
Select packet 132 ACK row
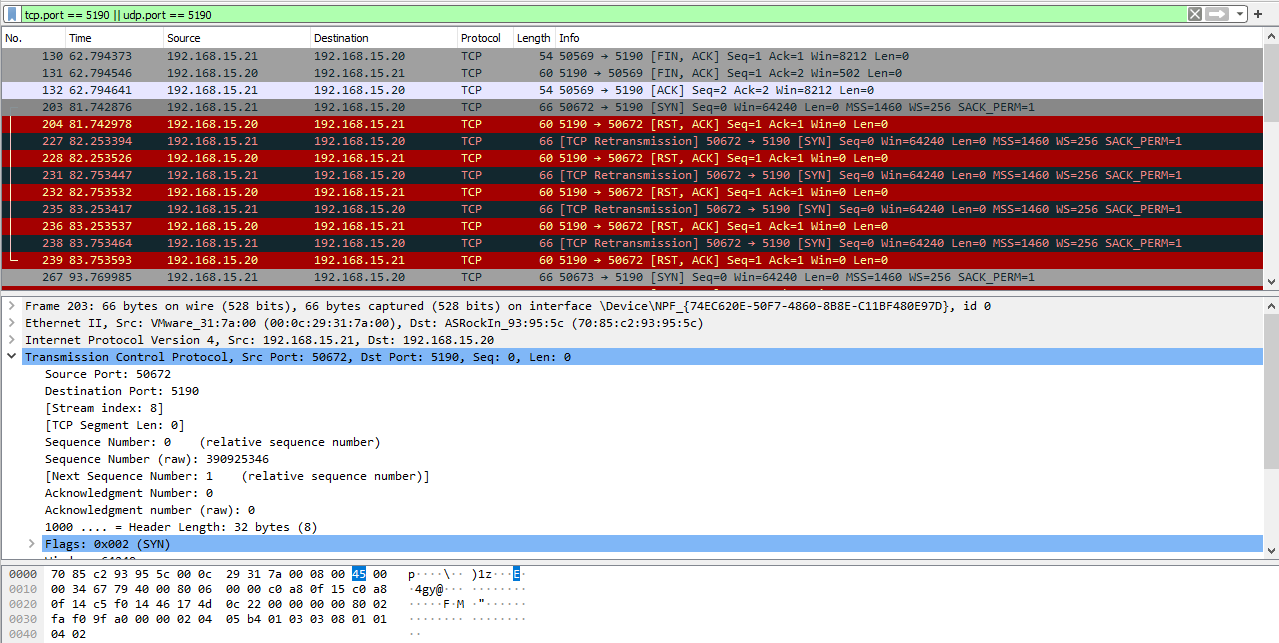point(600,90)
